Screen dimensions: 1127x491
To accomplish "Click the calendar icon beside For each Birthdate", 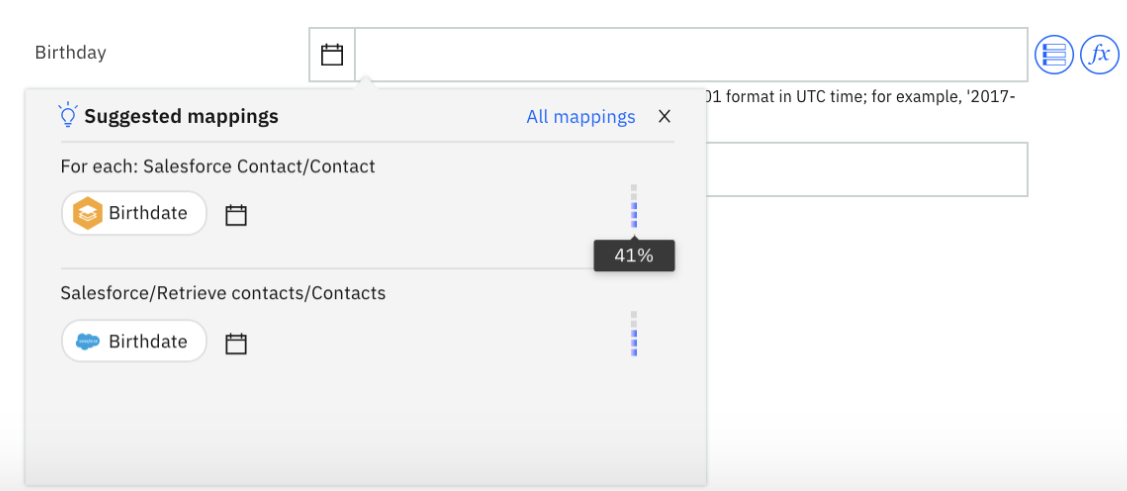I will click(236, 214).
